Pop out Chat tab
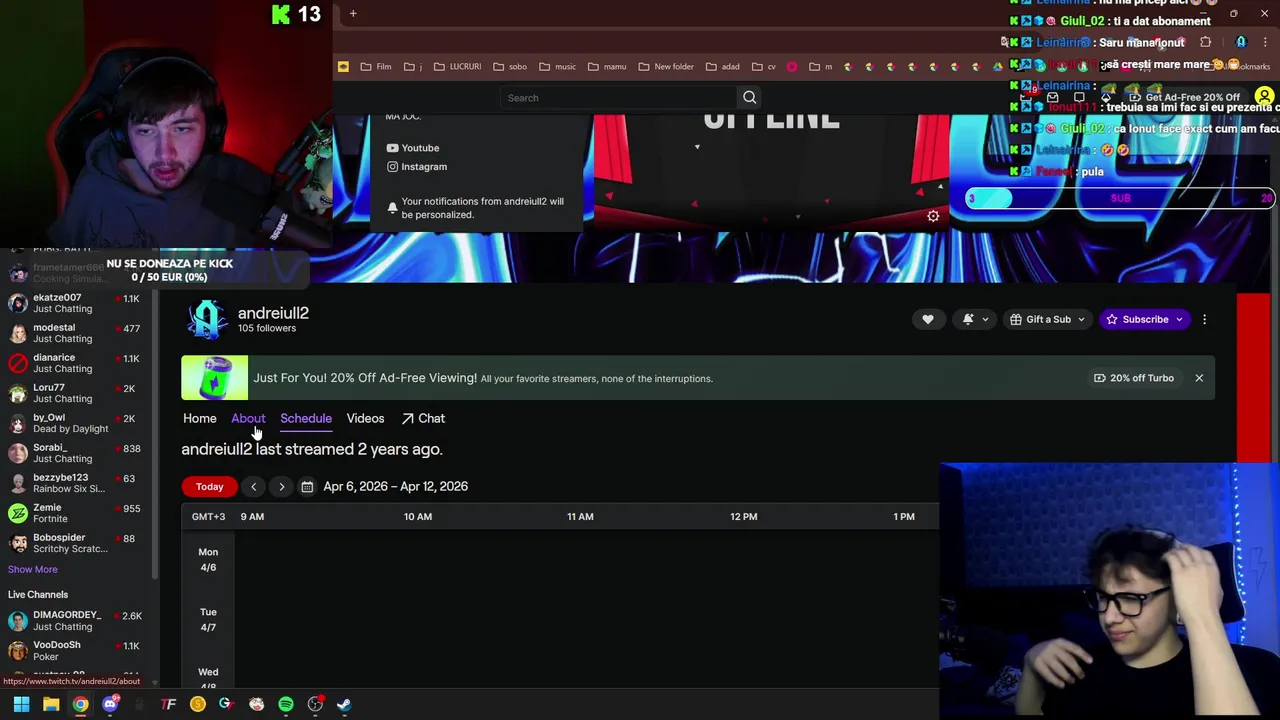 [x=423, y=418]
